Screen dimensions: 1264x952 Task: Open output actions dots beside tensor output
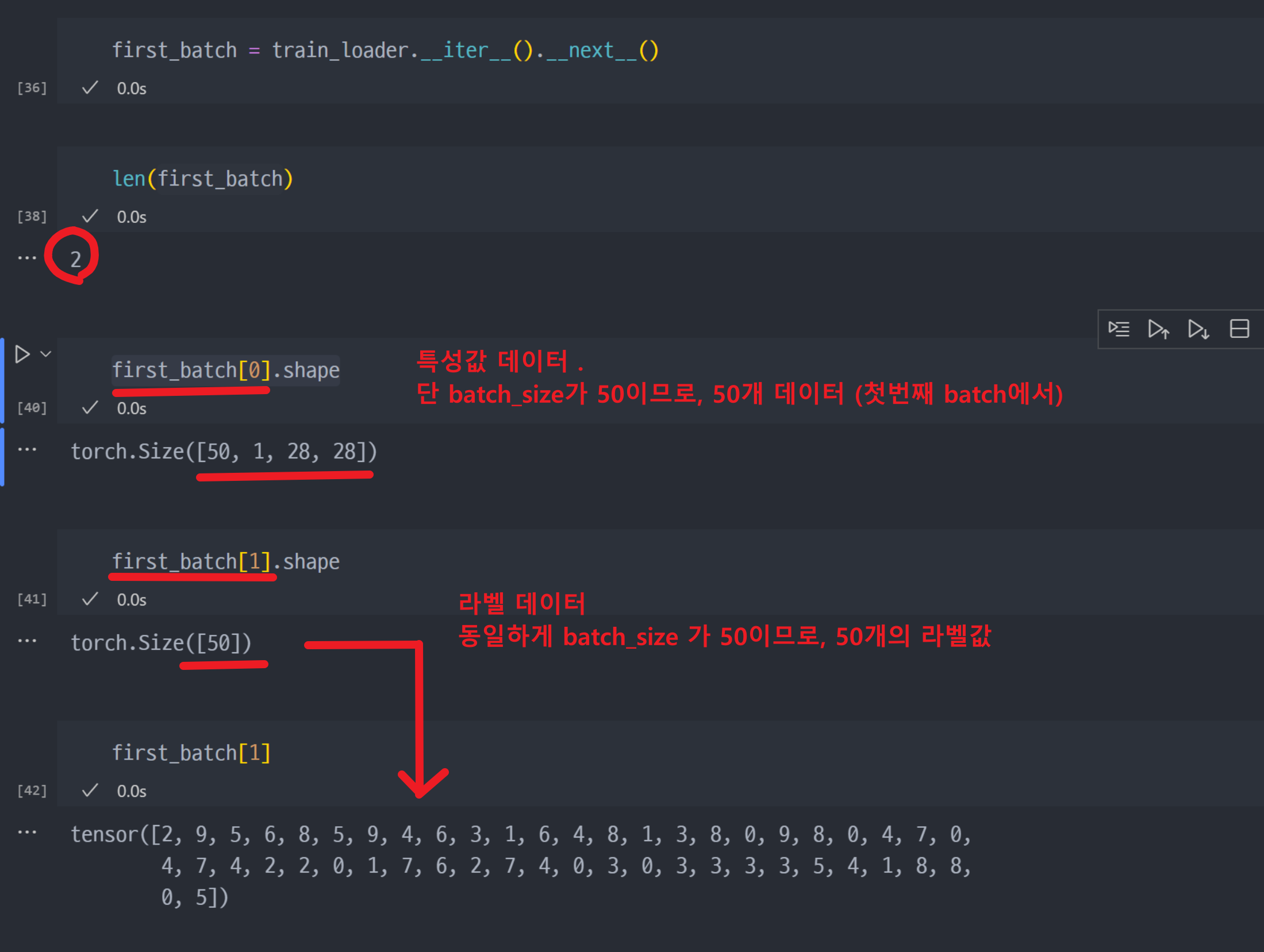tap(27, 832)
